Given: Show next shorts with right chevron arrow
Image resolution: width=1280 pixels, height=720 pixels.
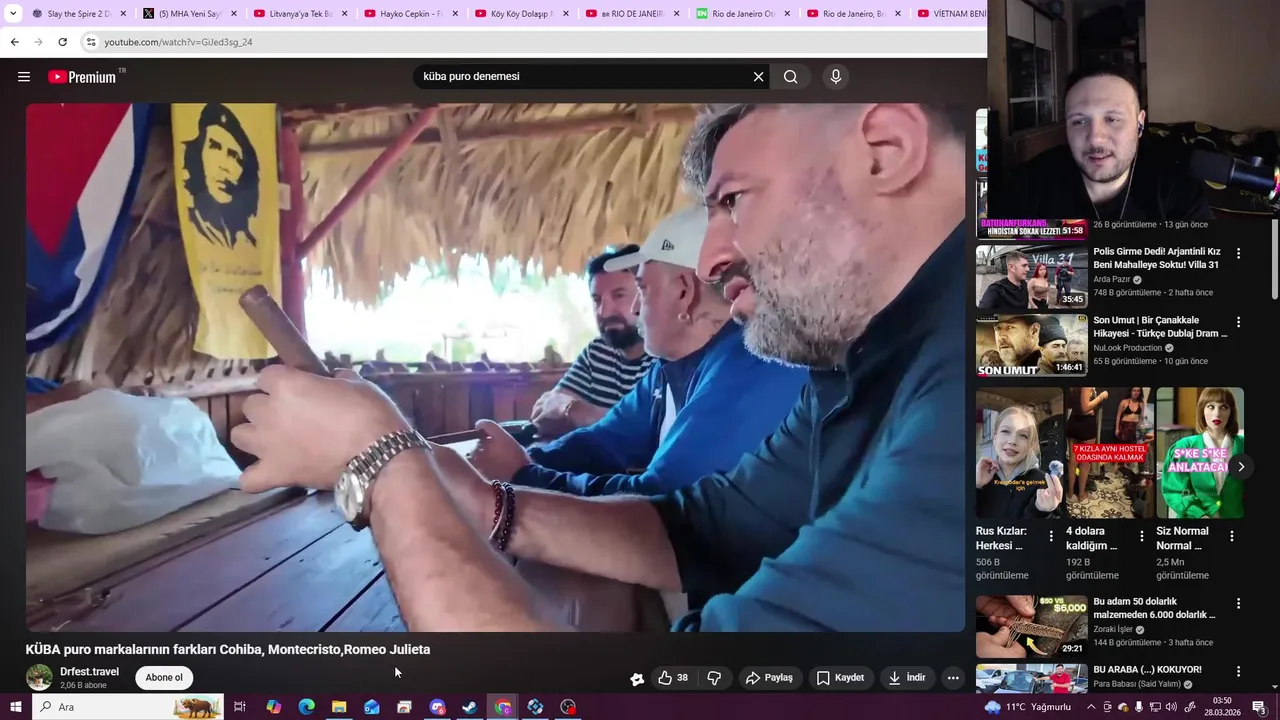Looking at the screenshot, I should (1241, 467).
